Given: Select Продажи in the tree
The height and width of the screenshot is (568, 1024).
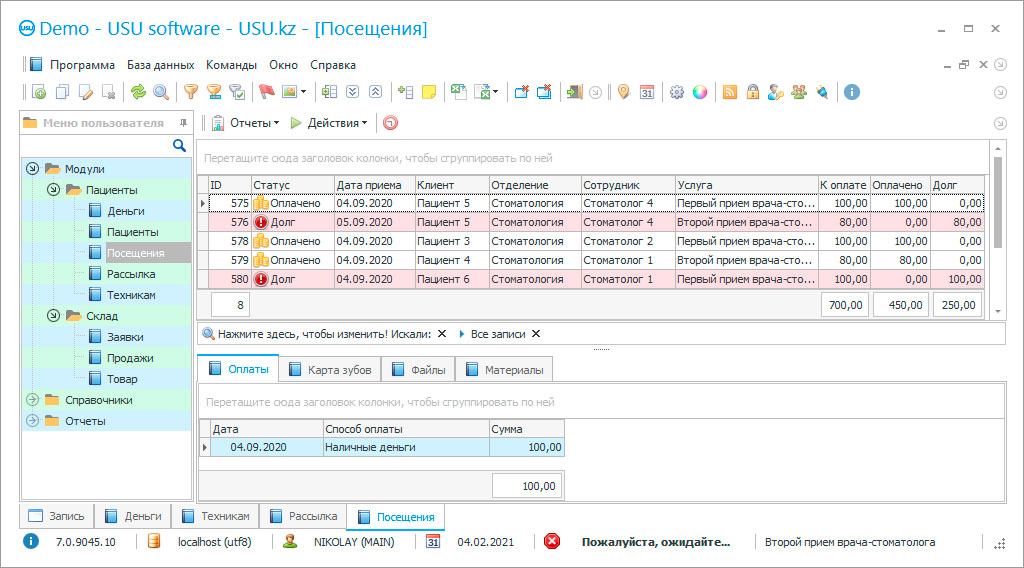Looking at the screenshot, I should pos(130,358).
